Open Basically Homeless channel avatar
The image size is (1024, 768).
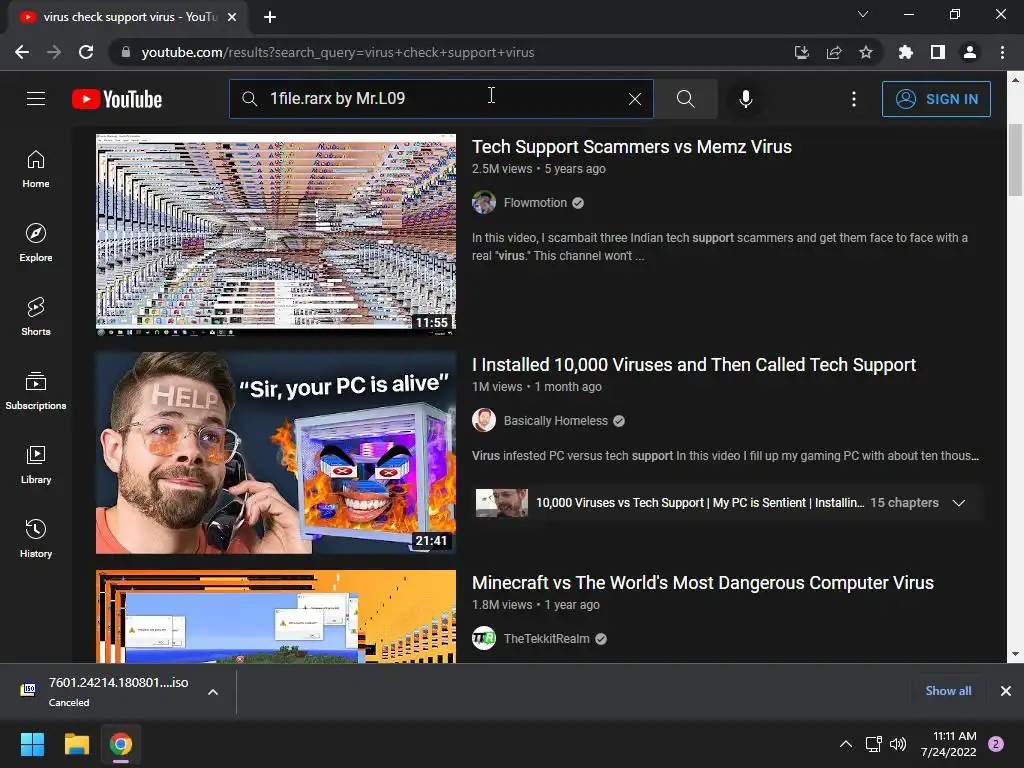click(484, 421)
